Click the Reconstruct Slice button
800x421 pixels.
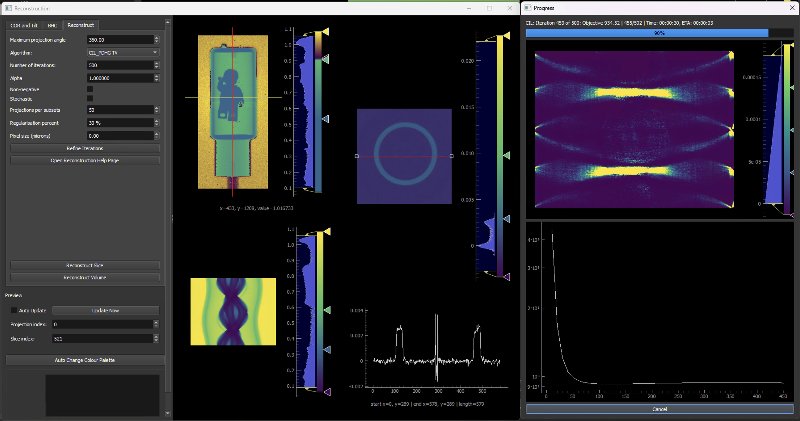(x=85, y=265)
